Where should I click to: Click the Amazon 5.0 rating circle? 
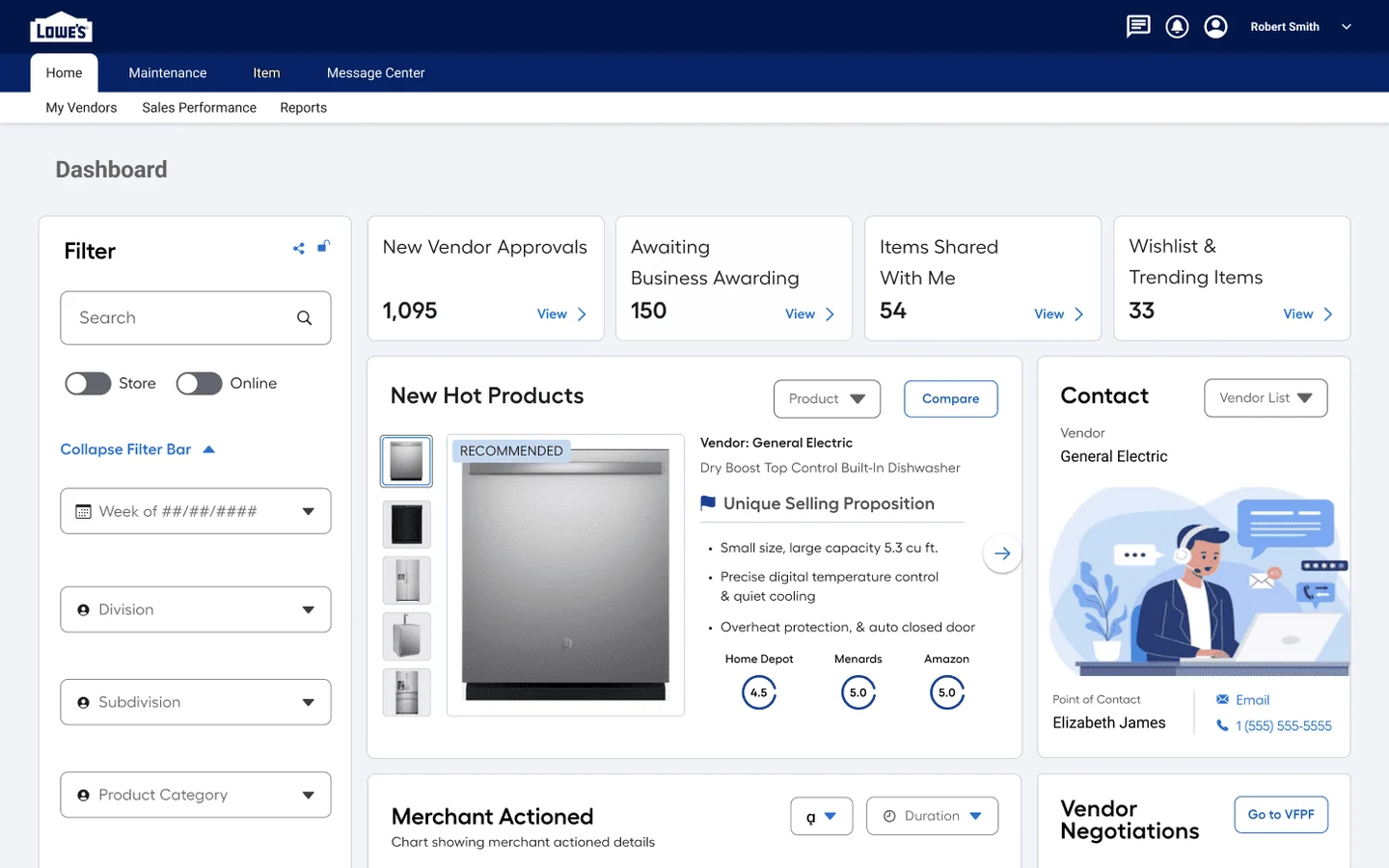pyautogui.click(x=947, y=692)
